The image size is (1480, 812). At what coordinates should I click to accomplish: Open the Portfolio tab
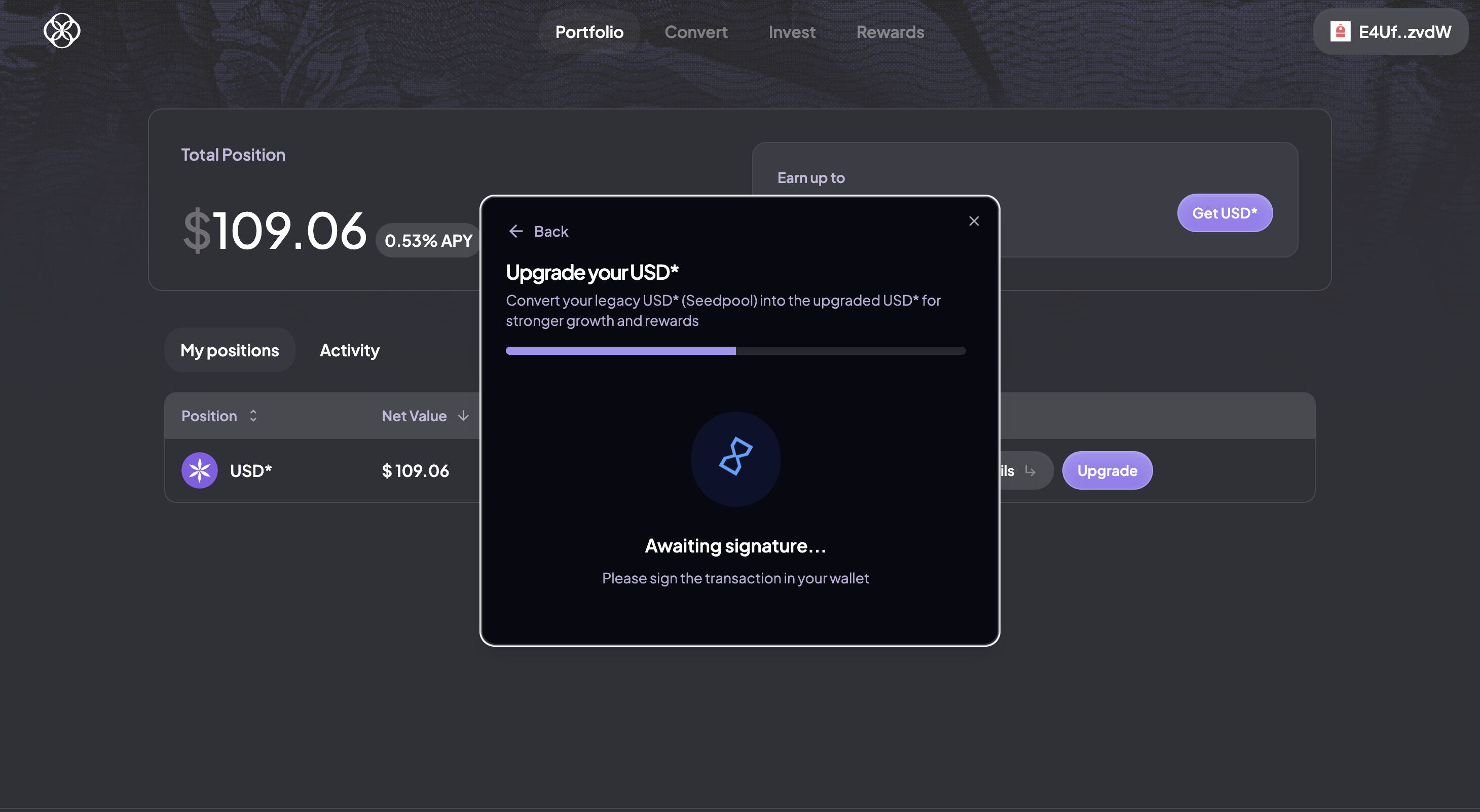click(589, 31)
